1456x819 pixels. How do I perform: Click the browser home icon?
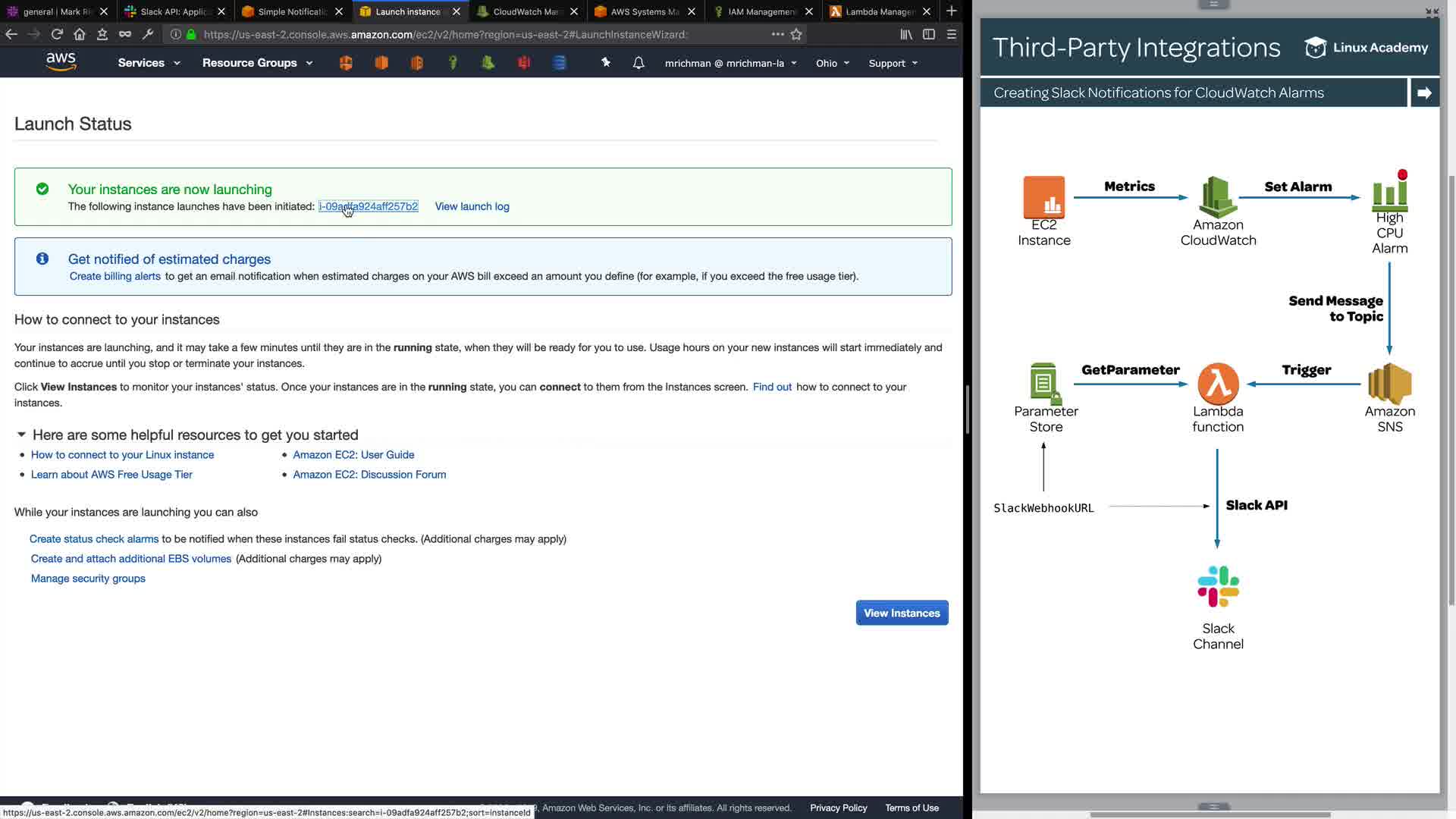point(80,34)
